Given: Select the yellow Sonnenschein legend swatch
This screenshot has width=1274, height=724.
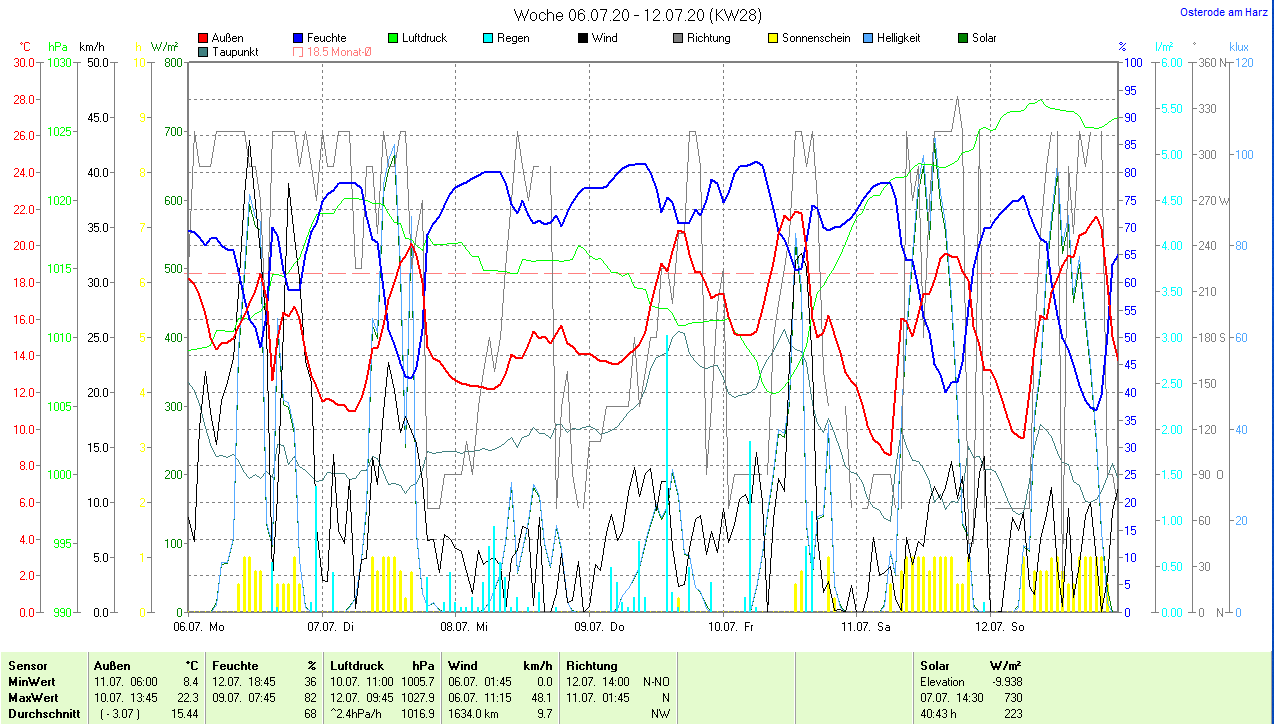Looking at the screenshot, I should 773,38.
